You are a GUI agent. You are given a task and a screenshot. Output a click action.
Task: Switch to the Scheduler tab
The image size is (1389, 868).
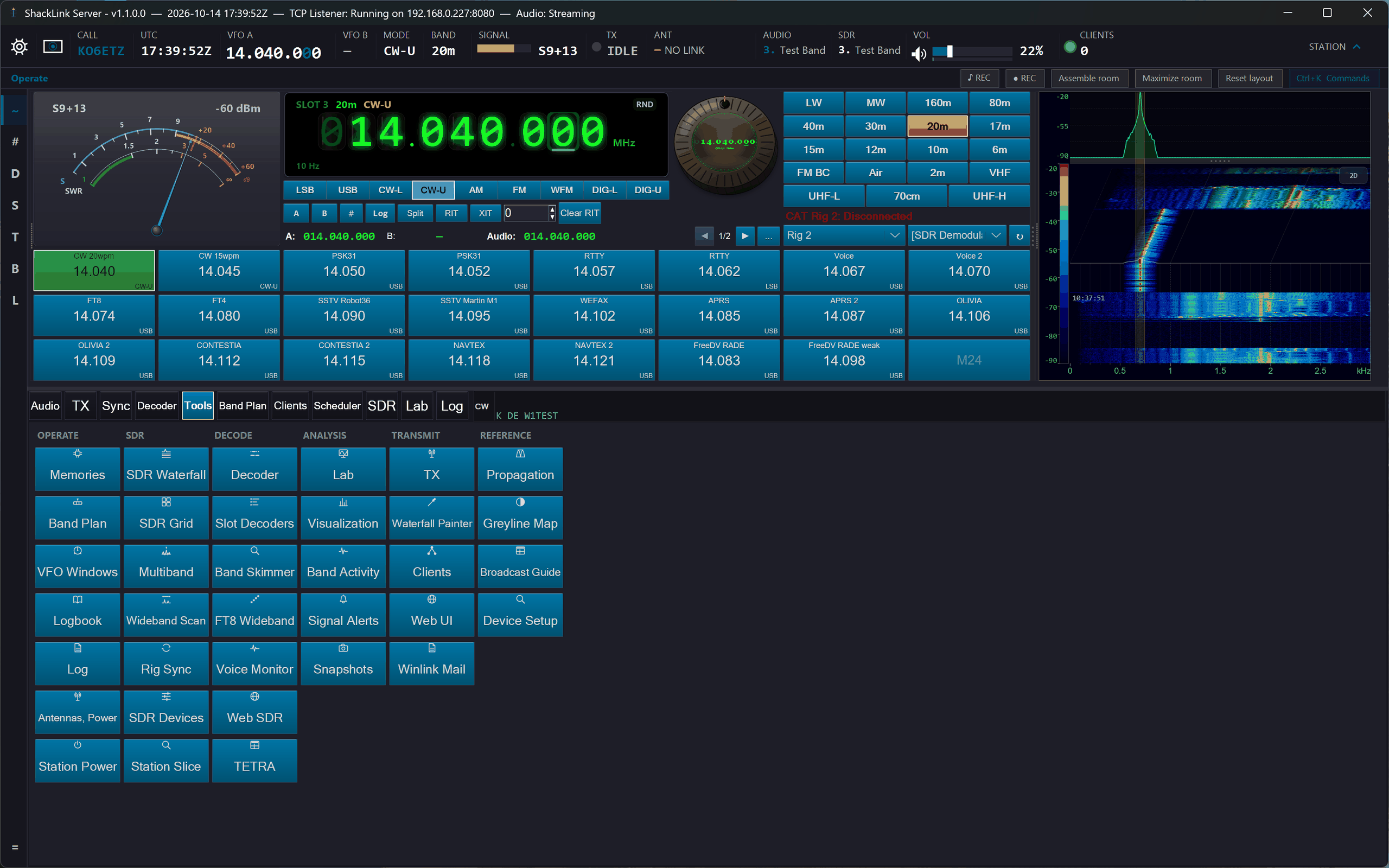pyautogui.click(x=337, y=406)
